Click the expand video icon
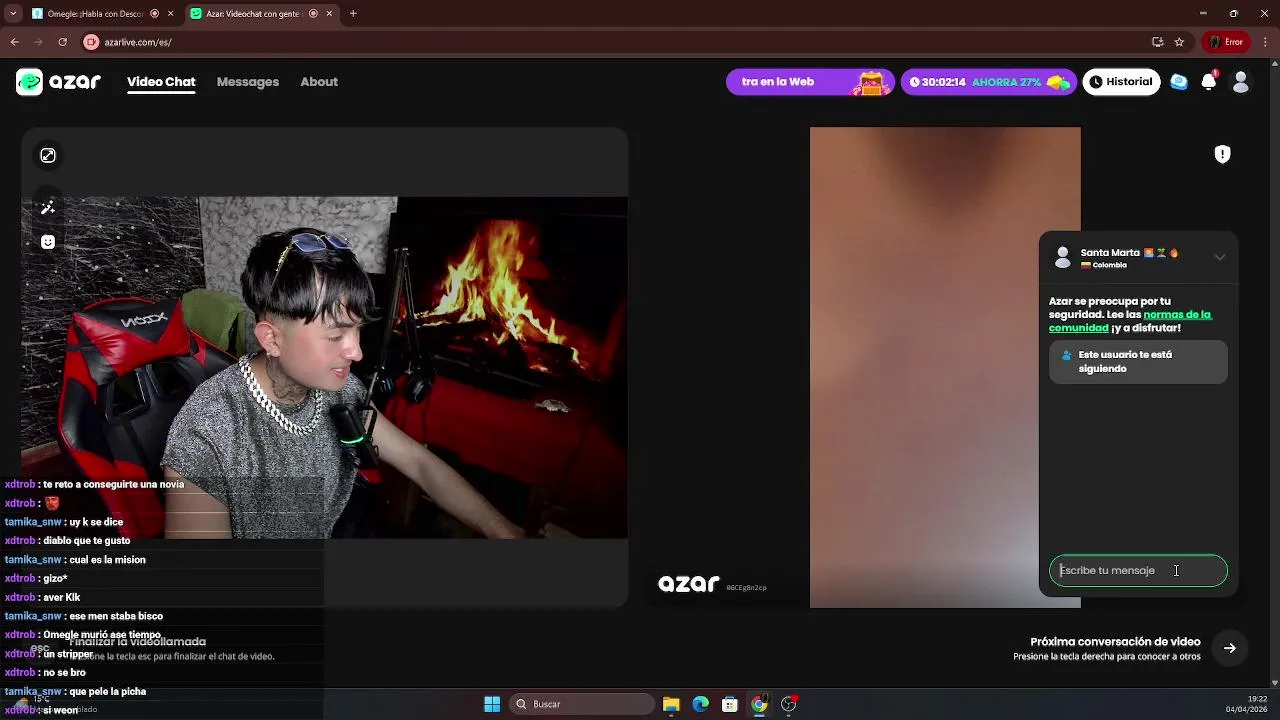 [48, 155]
